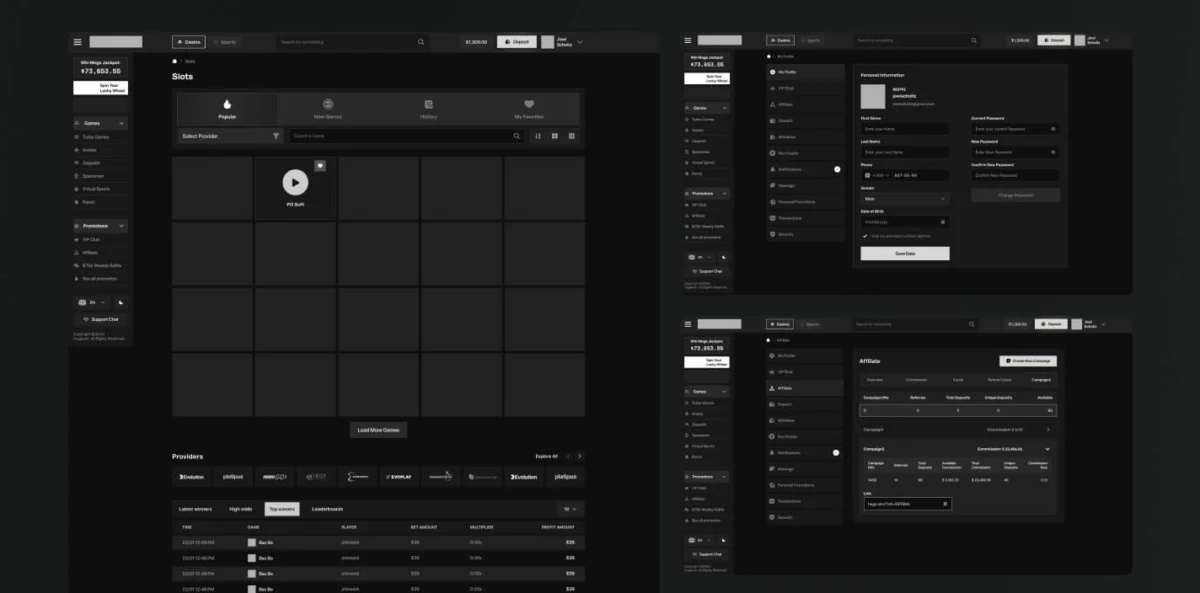Click Confirm New Password field

(1015, 175)
